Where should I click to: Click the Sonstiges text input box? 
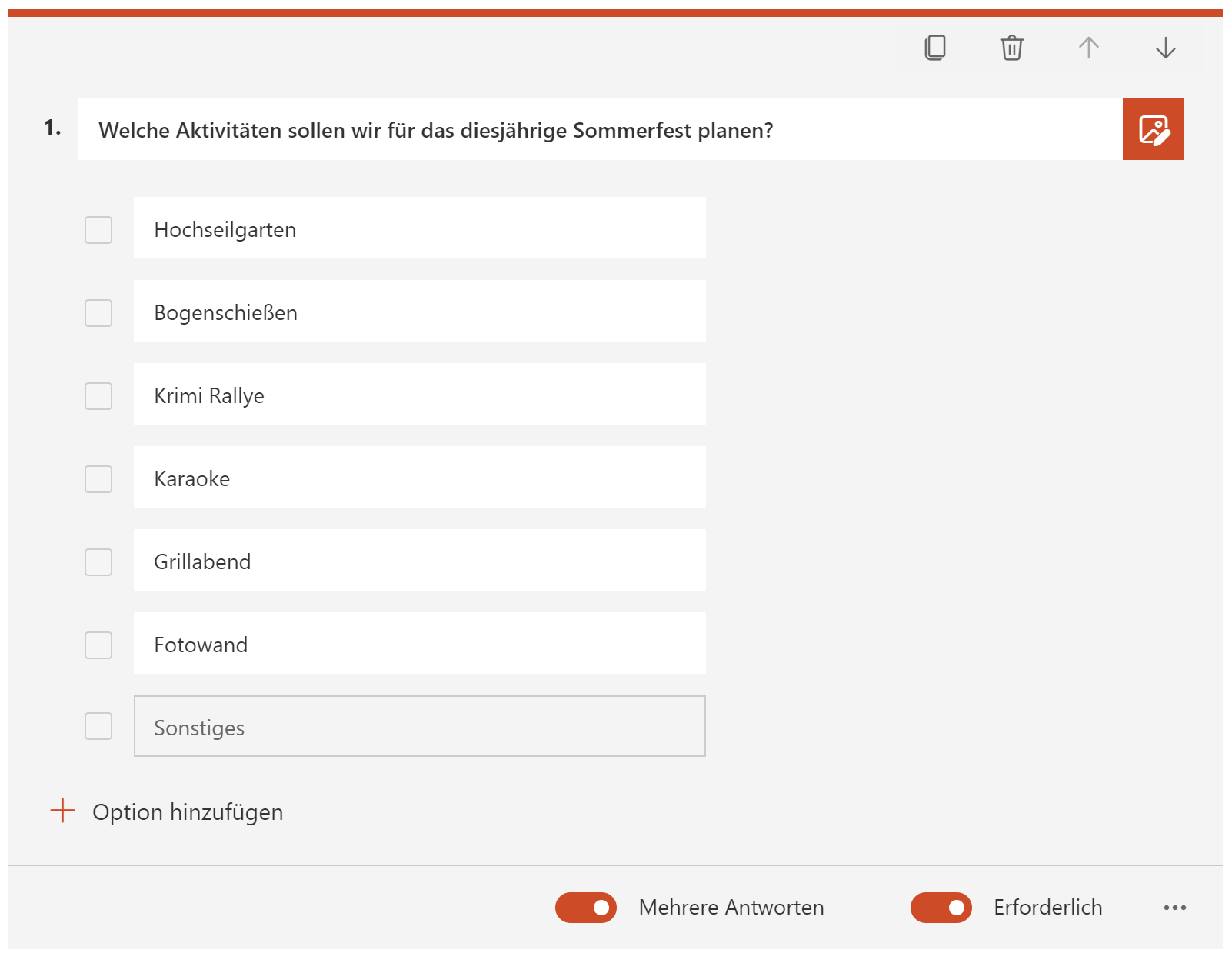coord(419,726)
